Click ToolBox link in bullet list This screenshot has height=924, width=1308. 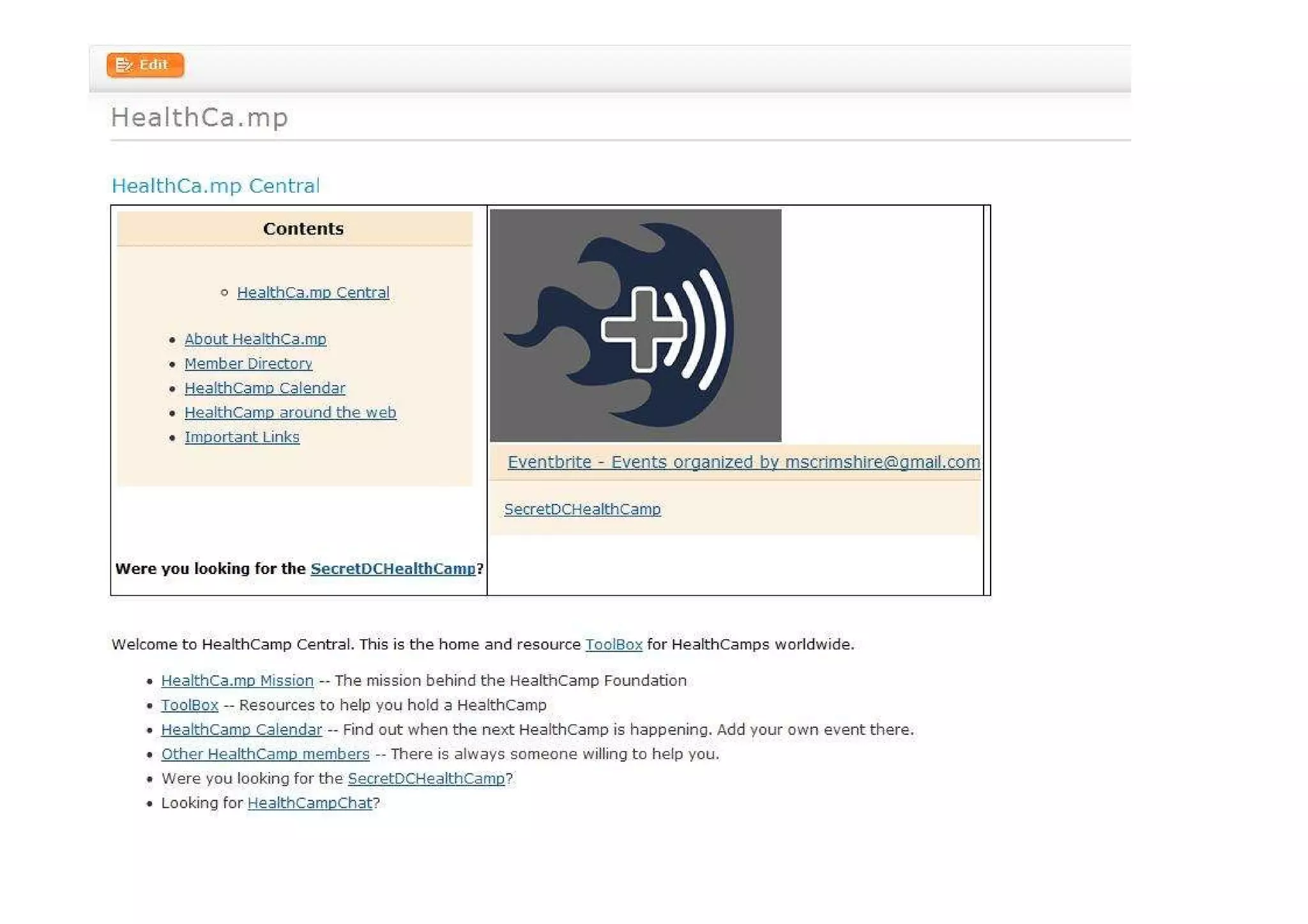(189, 705)
